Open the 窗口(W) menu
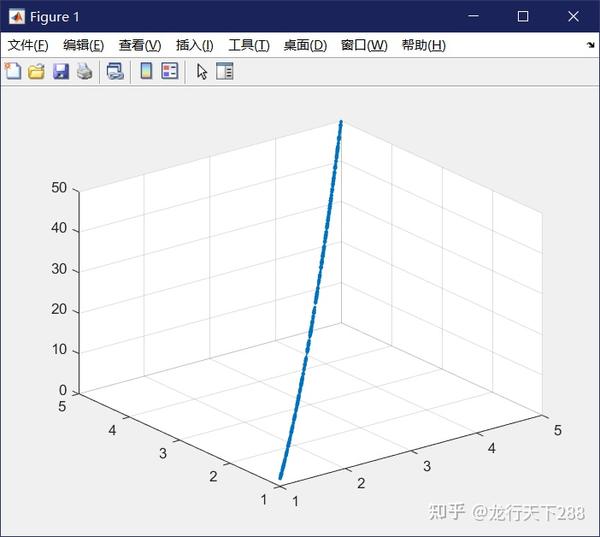 (364, 45)
